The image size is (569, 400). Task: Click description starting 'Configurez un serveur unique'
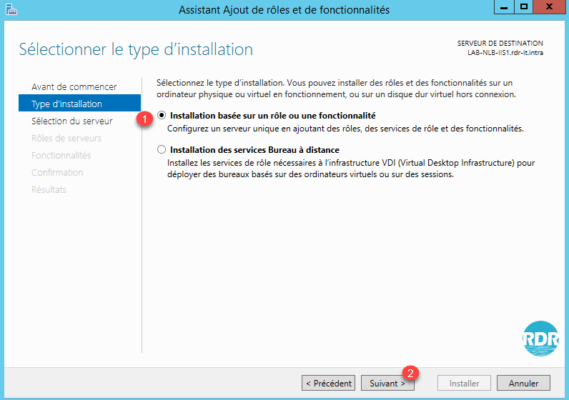(345, 128)
